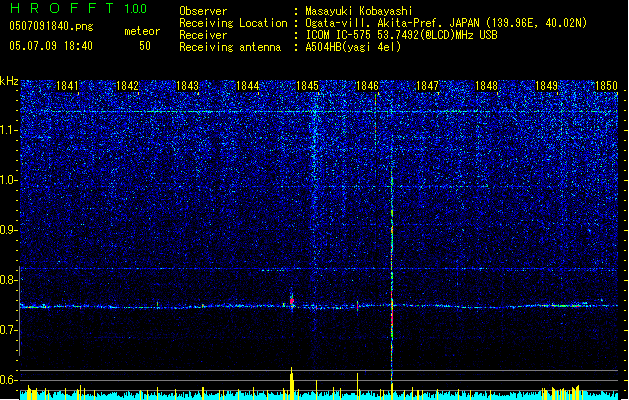Click the 1850 time axis marker
Viewport: 629px width, 400px height.
point(606,86)
